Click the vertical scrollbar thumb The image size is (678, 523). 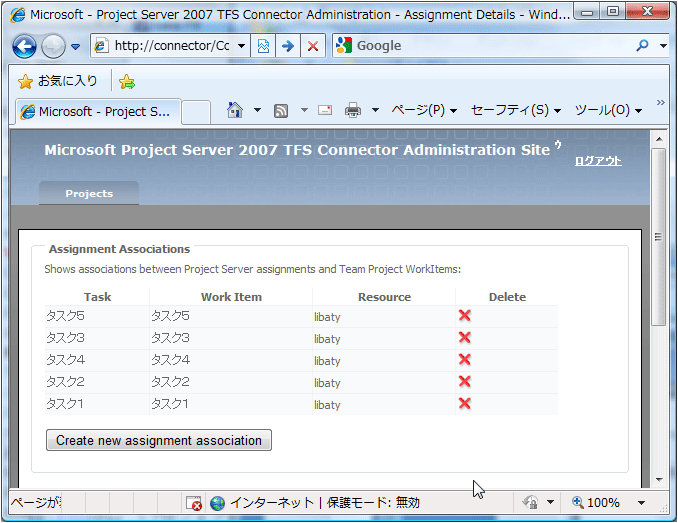click(x=659, y=237)
